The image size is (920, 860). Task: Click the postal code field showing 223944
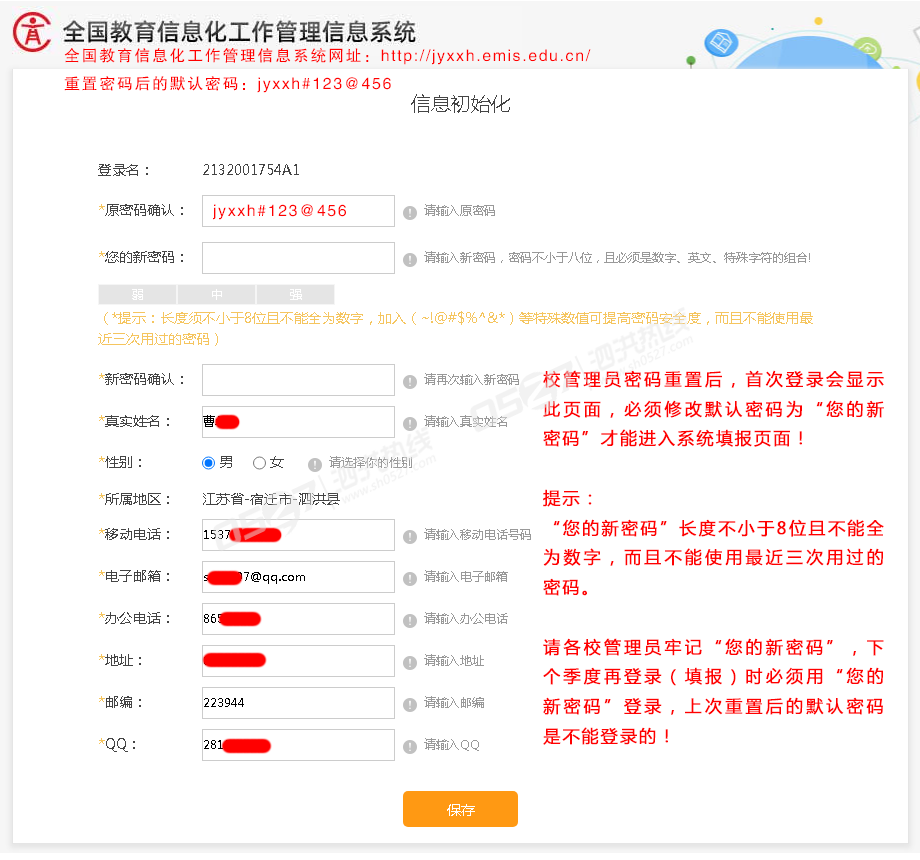click(x=298, y=703)
